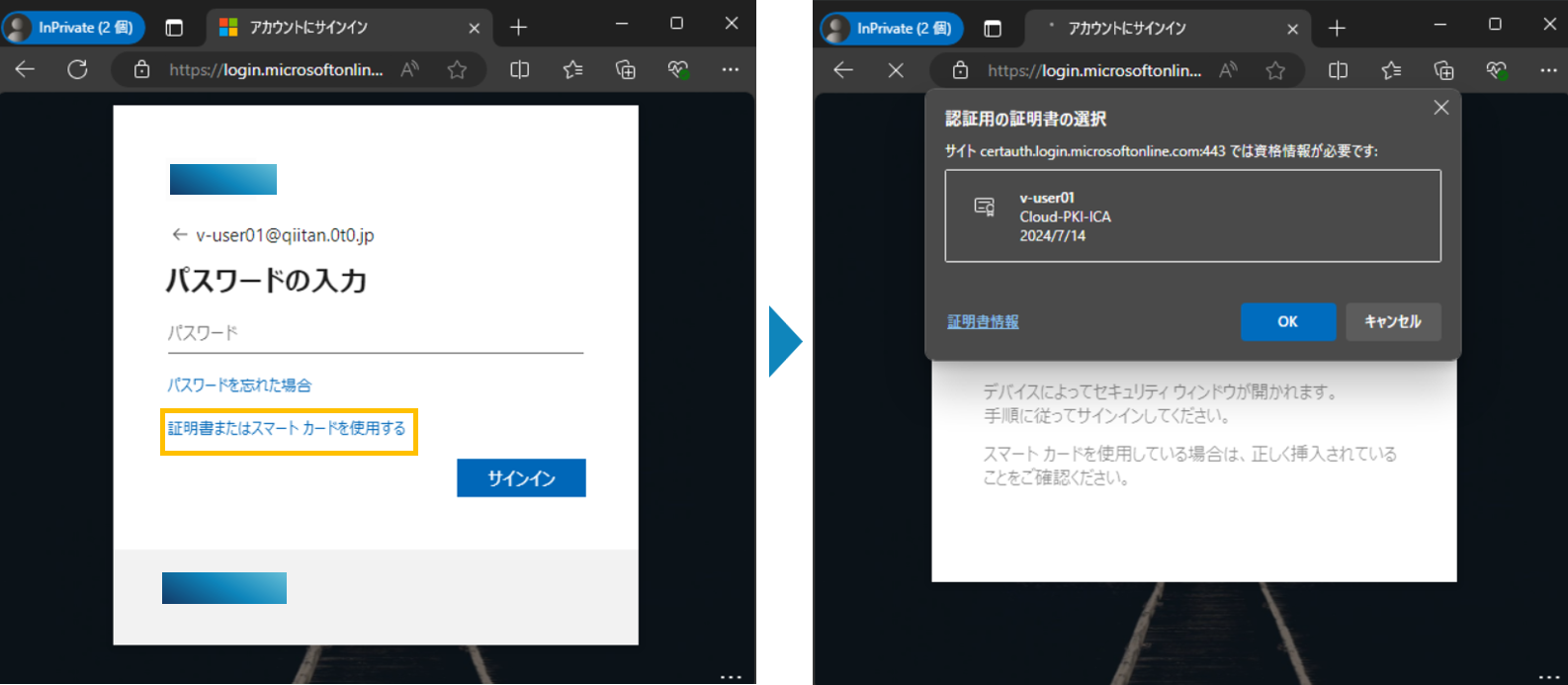View site info lock in left browser

(142, 69)
